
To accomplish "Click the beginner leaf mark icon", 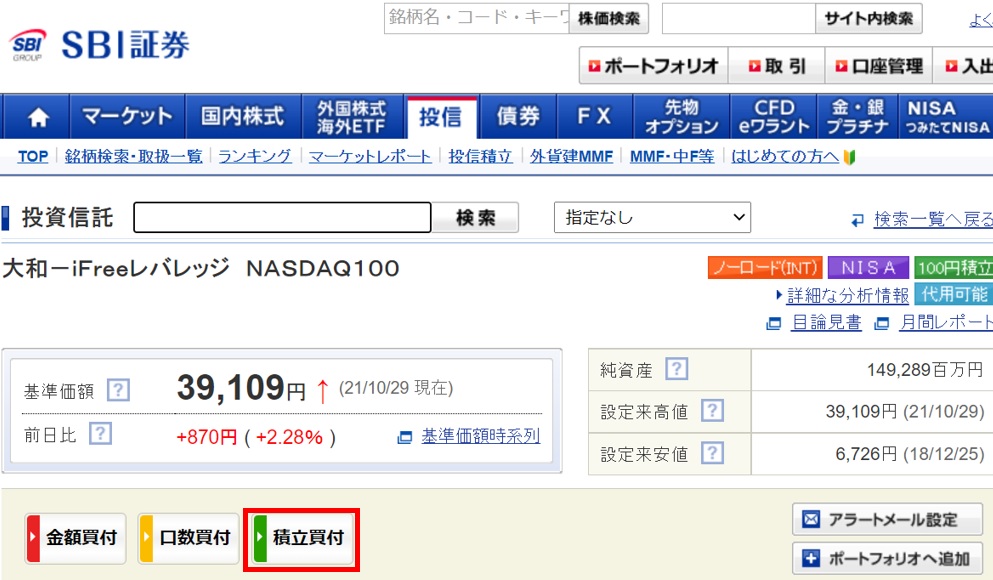I will [x=849, y=156].
